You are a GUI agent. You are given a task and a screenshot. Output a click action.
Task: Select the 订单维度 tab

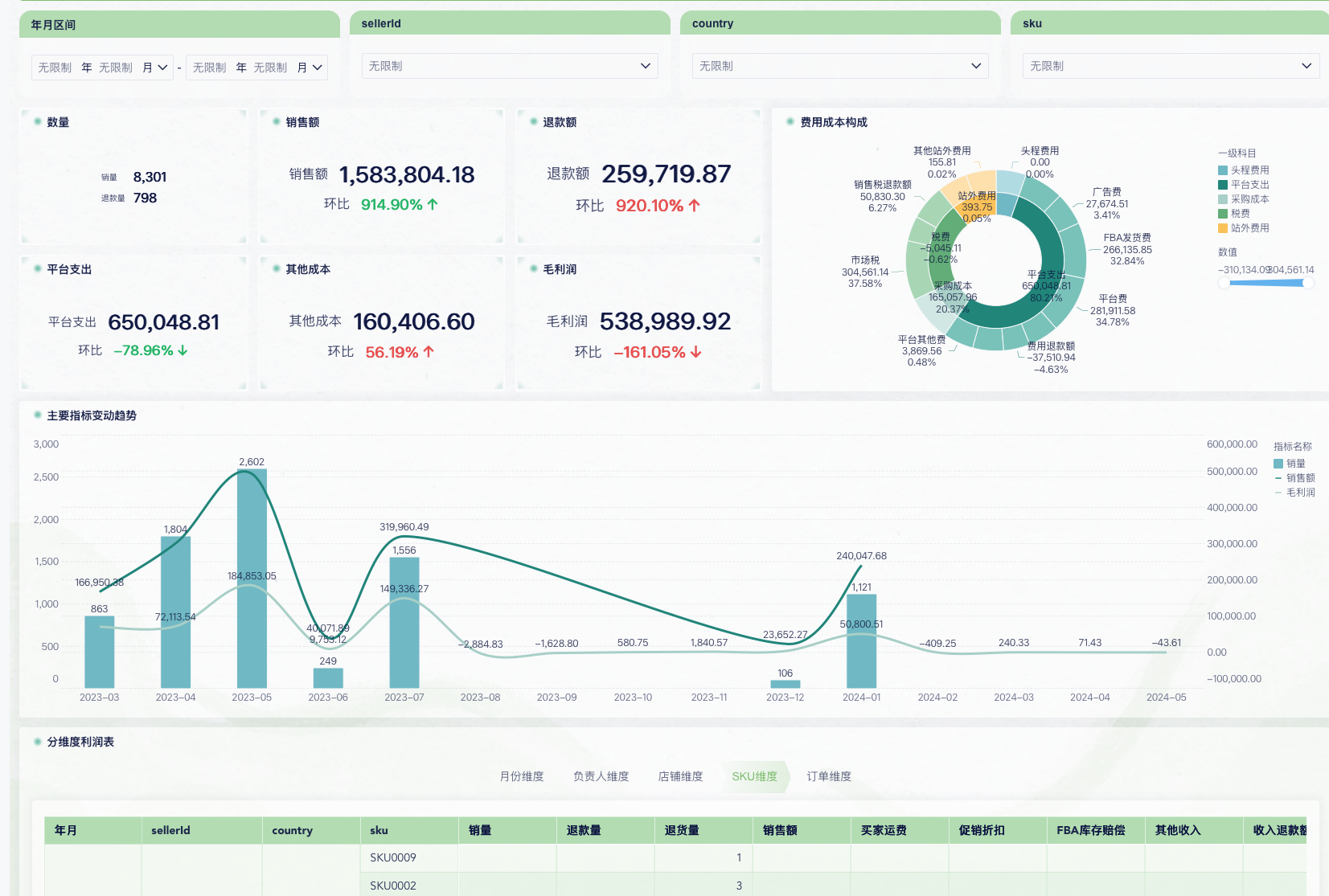coord(829,776)
